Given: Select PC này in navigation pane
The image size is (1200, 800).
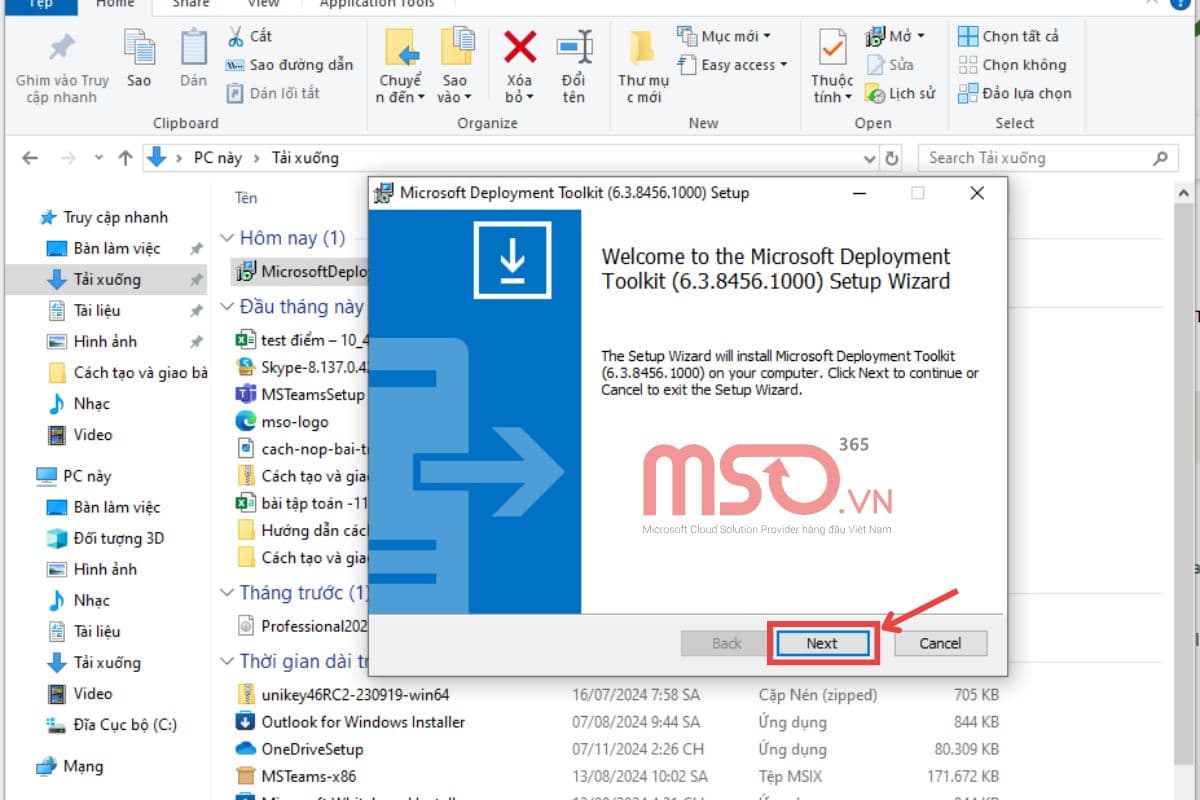Looking at the screenshot, I should [x=76, y=476].
